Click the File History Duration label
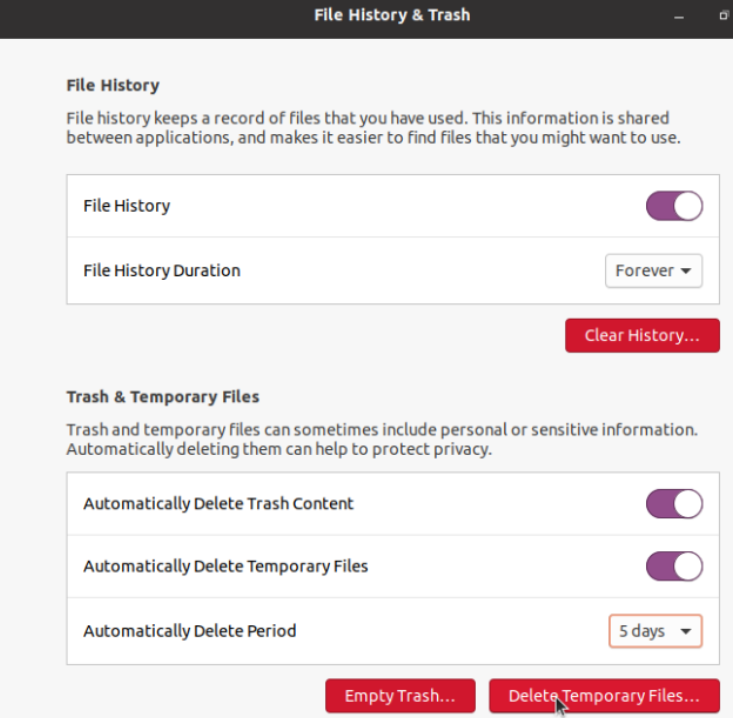The image size is (733, 718). click(162, 270)
